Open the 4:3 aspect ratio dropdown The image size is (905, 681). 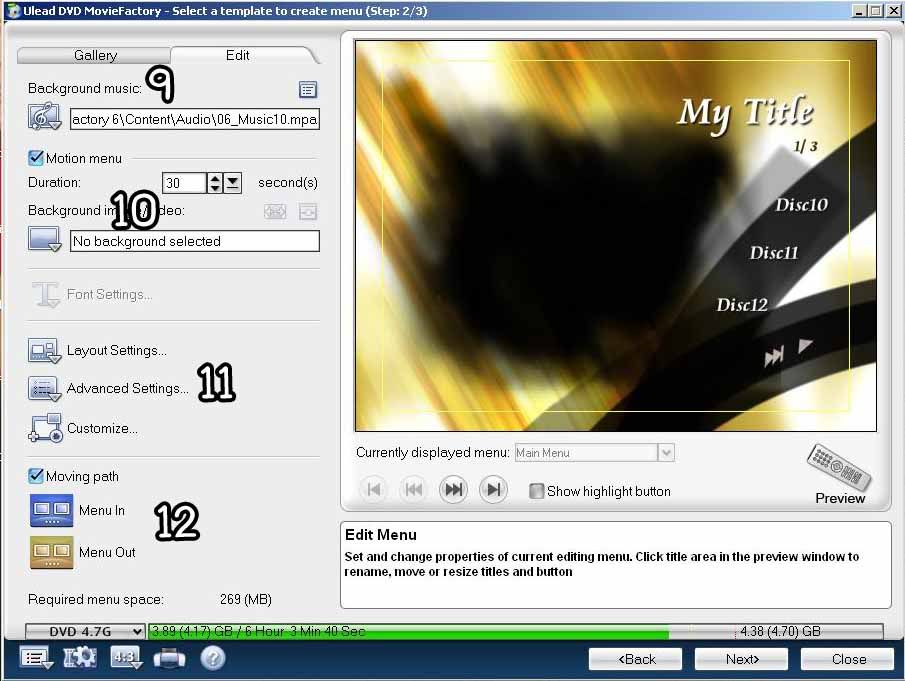(126, 658)
